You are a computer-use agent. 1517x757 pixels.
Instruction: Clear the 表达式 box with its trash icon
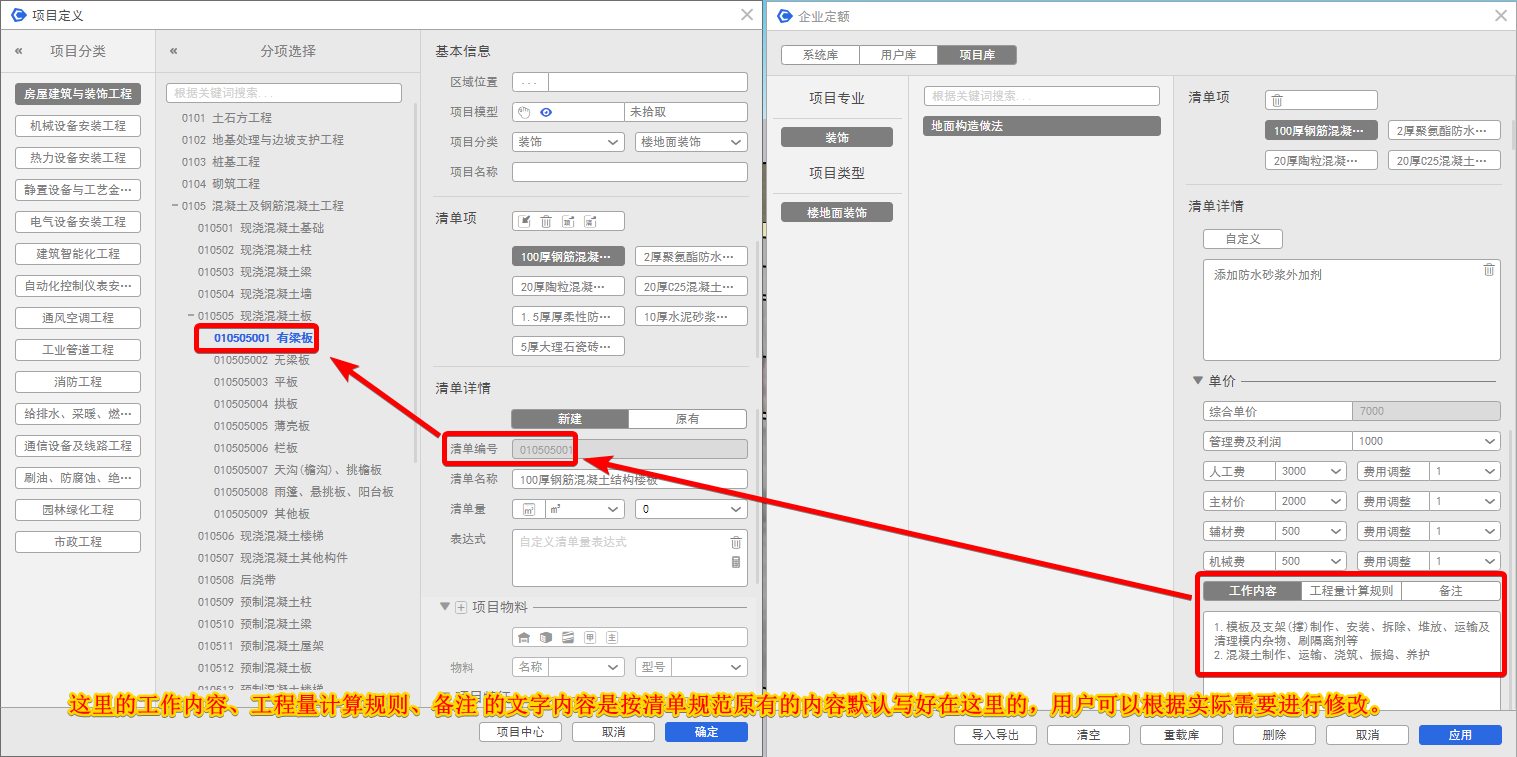pos(736,542)
